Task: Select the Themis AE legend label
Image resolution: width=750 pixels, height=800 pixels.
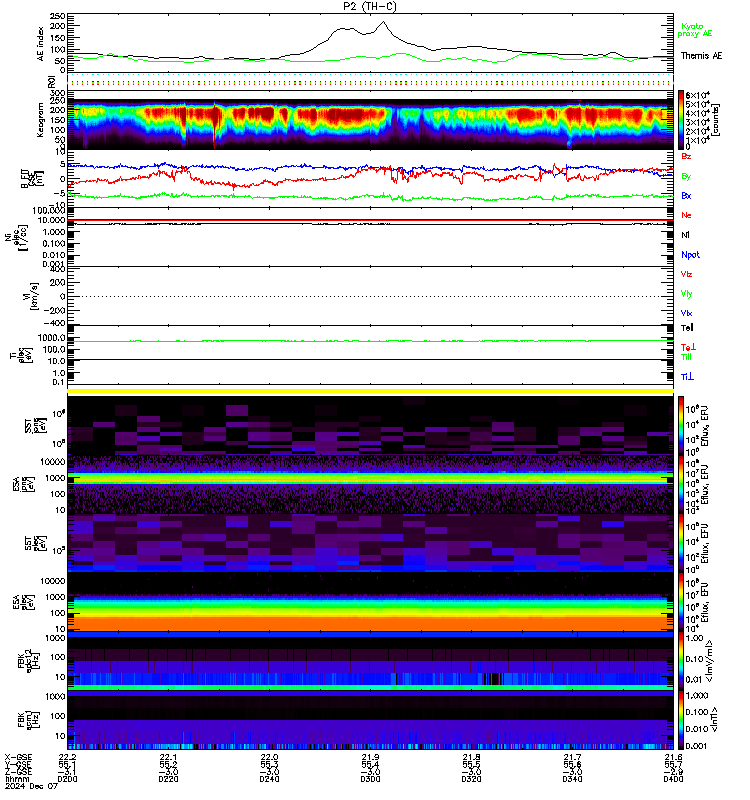Action: click(702, 56)
